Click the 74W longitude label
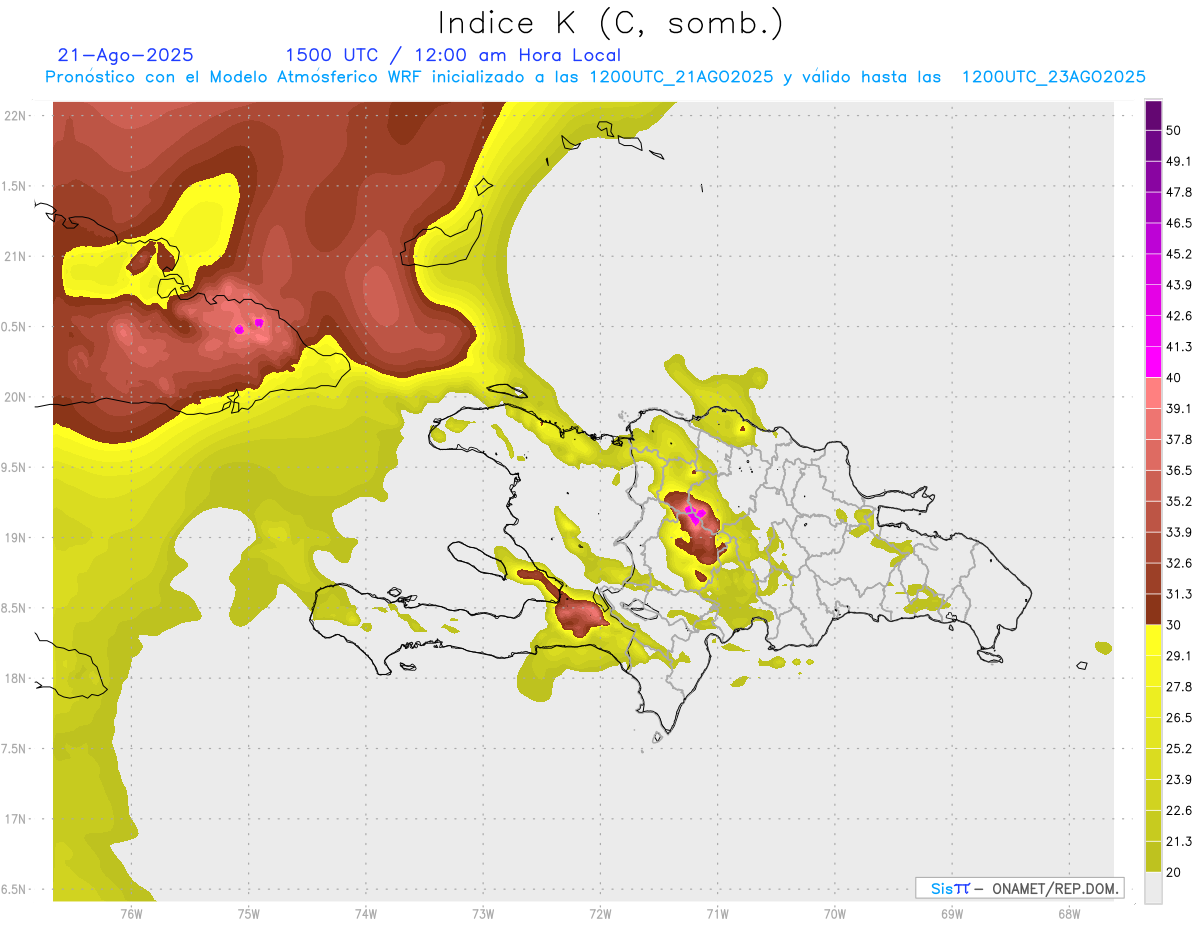This screenshot has width=1200, height=927. pyautogui.click(x=366, y=913)
